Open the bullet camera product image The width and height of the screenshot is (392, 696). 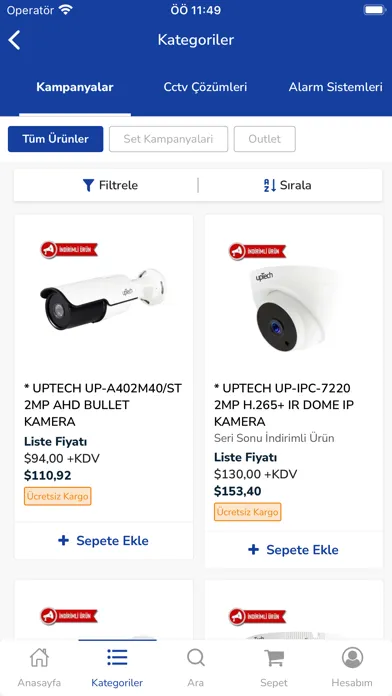click(103, 297)
